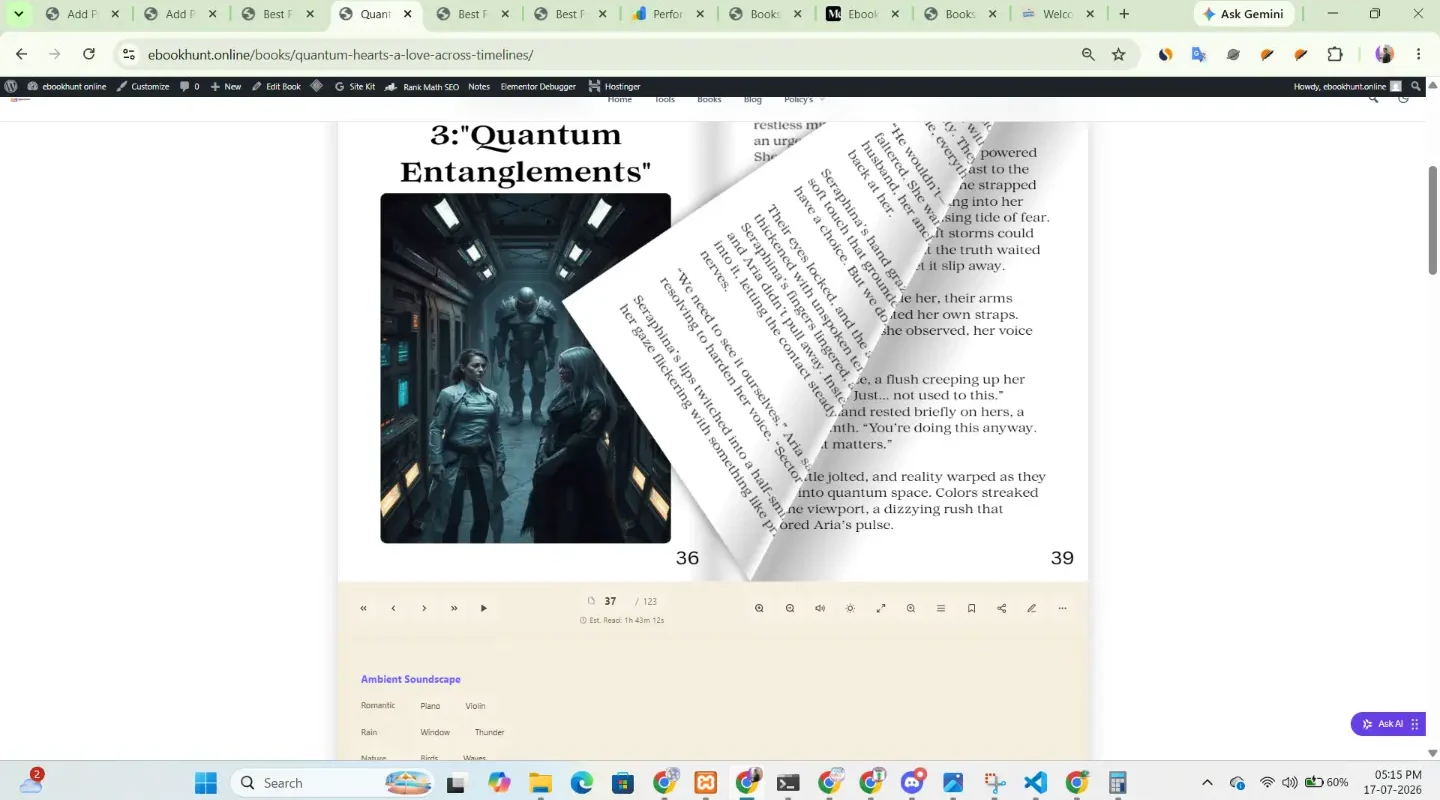Toggle brightness/light mode sun icon

pos(850,608)
